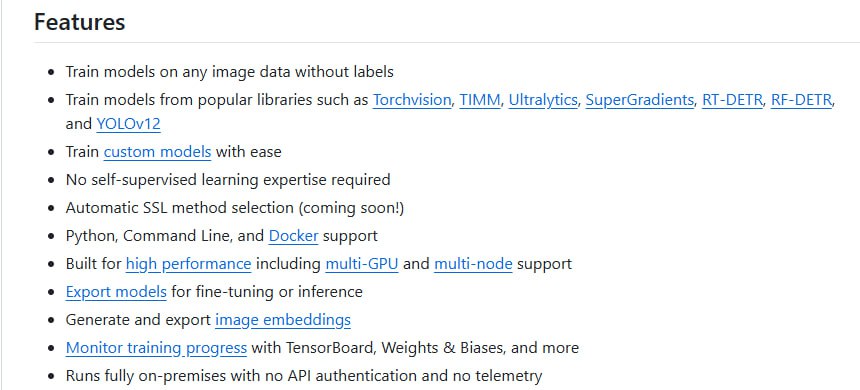
Task: Follow the Ultralytics link
Action: point(543,100)
